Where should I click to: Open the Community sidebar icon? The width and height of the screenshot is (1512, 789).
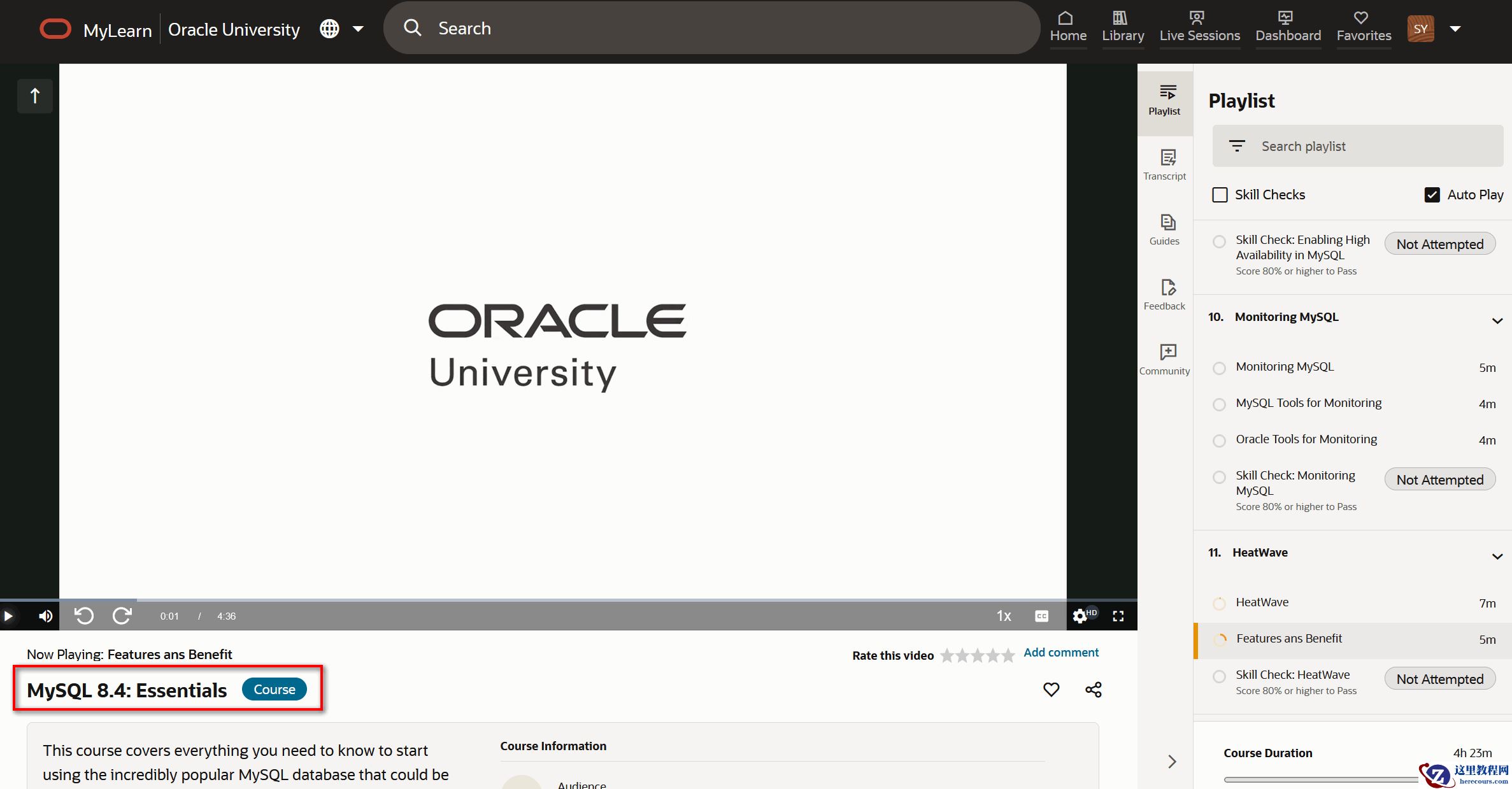coord(1167,359)
